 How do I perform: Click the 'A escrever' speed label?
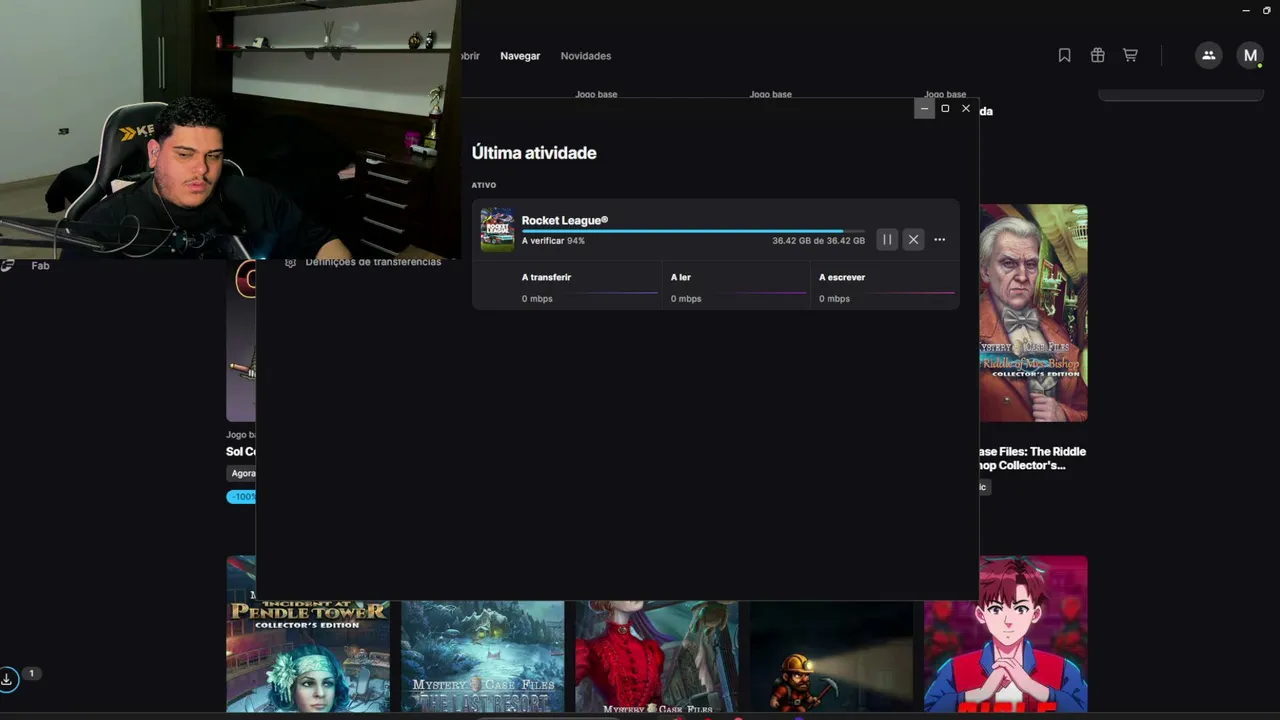(x=842, y=277)
